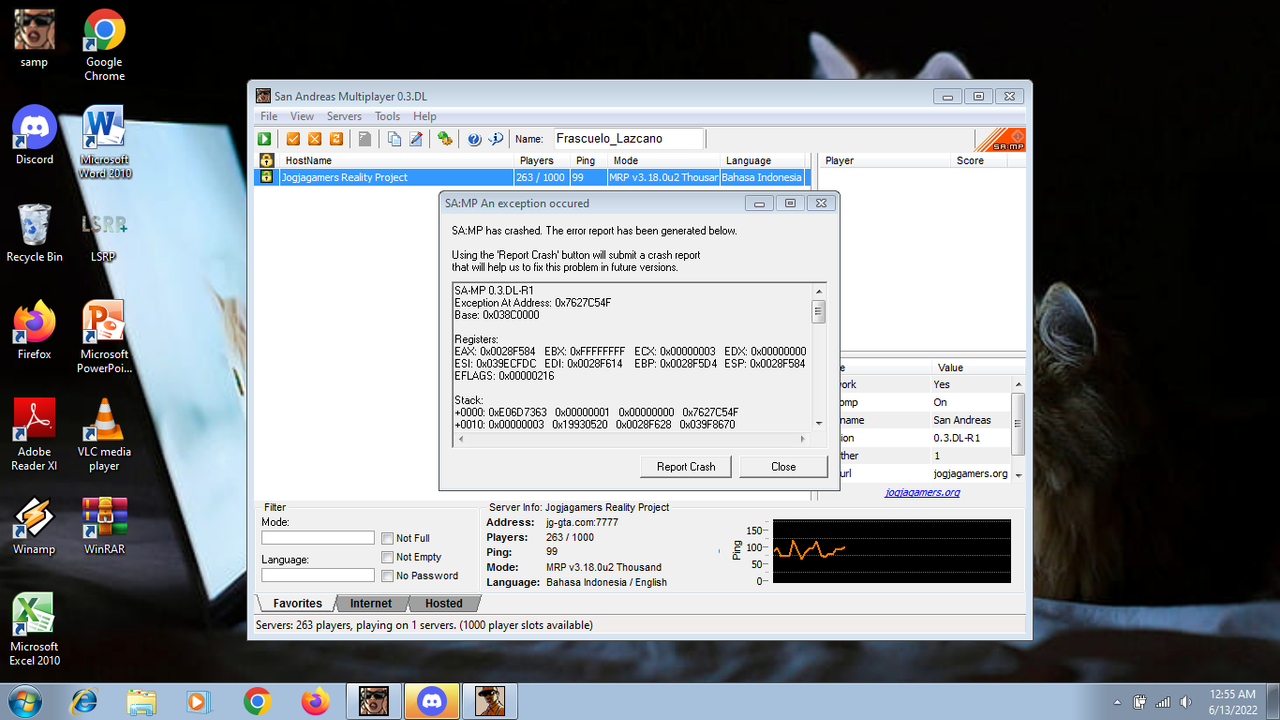Image resolution: width=1280 pixels, height=720 pixels.
Task: Open Windows Explorer from the taskbar
Action: point(142,701)
